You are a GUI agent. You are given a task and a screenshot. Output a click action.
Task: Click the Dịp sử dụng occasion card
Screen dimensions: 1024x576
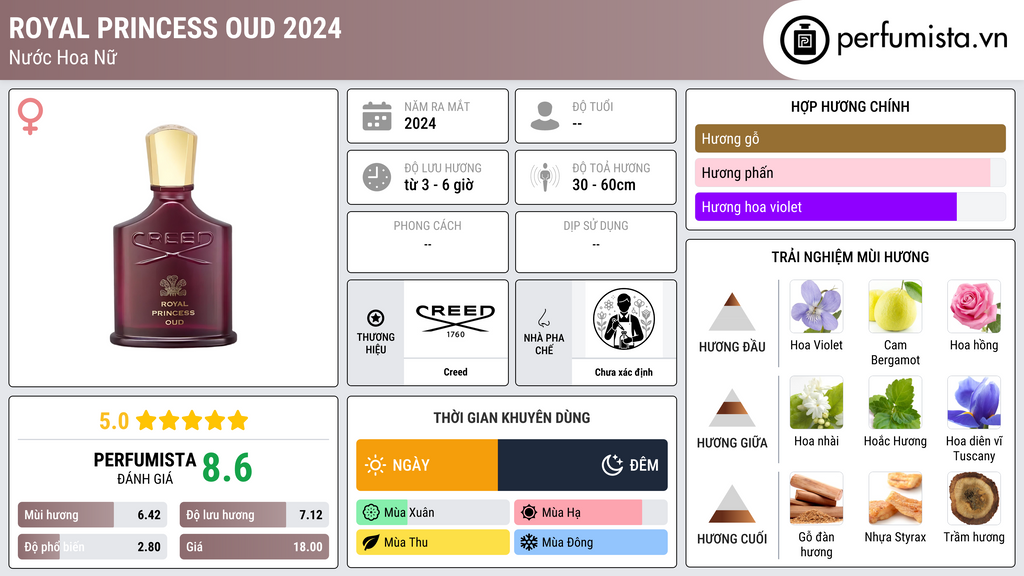596,242
